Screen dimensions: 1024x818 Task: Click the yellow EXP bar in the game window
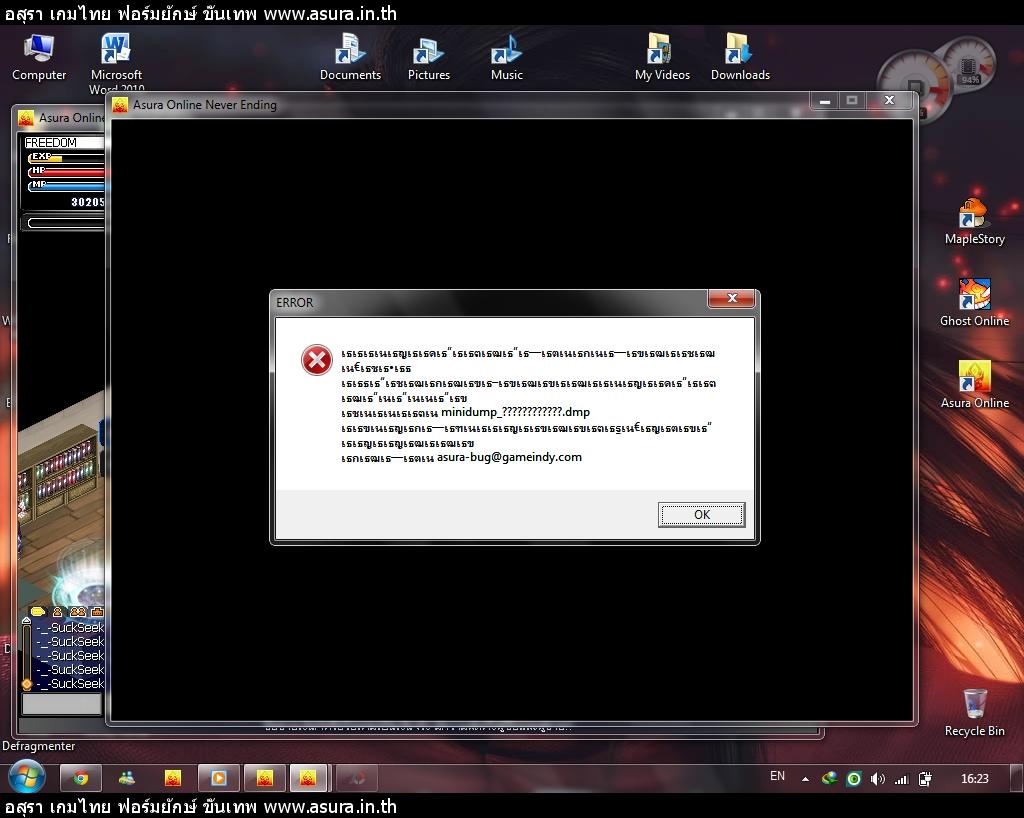65,157
